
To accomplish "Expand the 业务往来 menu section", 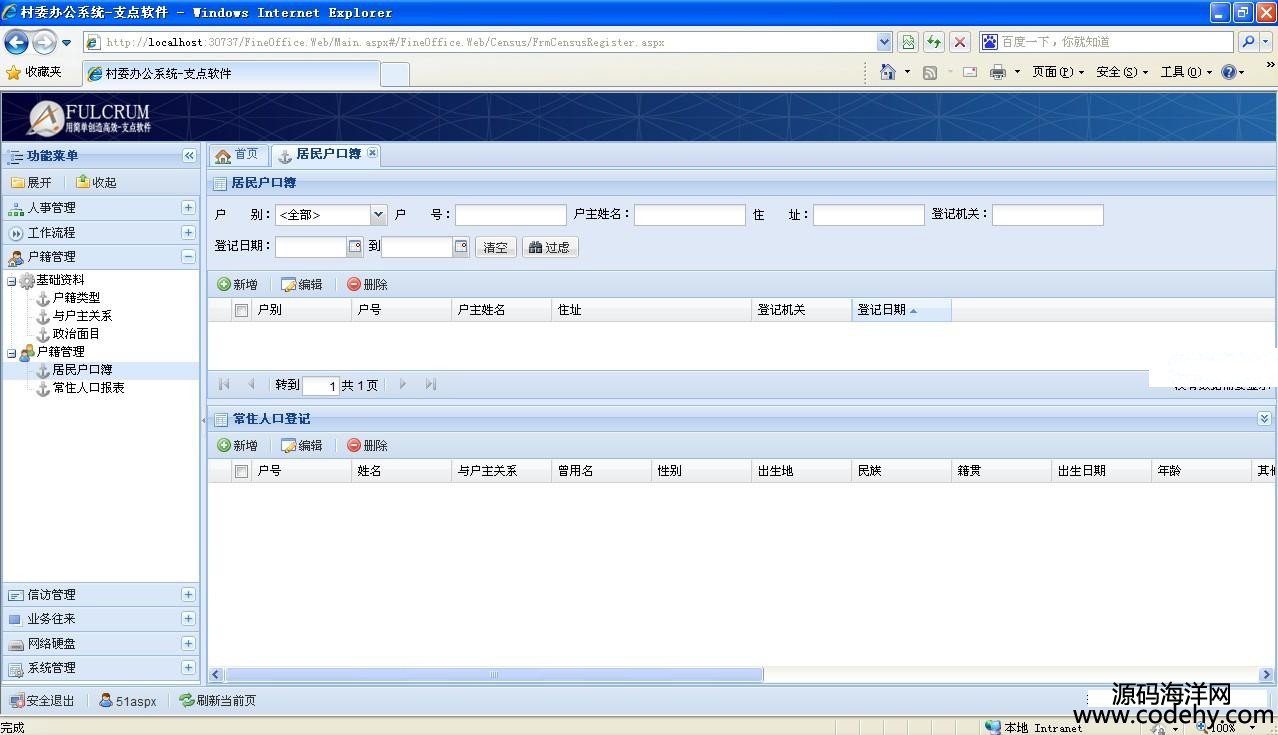I will 188,619.
